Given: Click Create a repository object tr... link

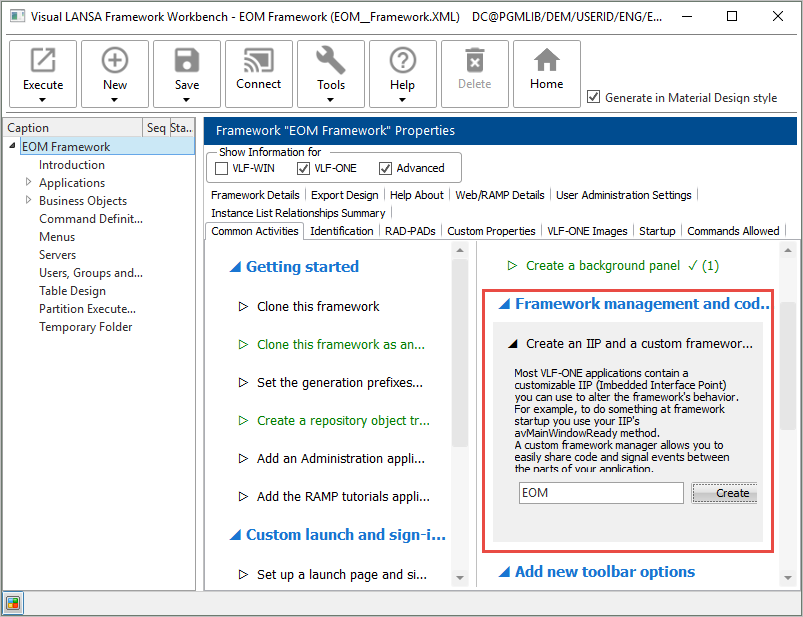Looking at the screenshot, I should (x=343, y=420).
